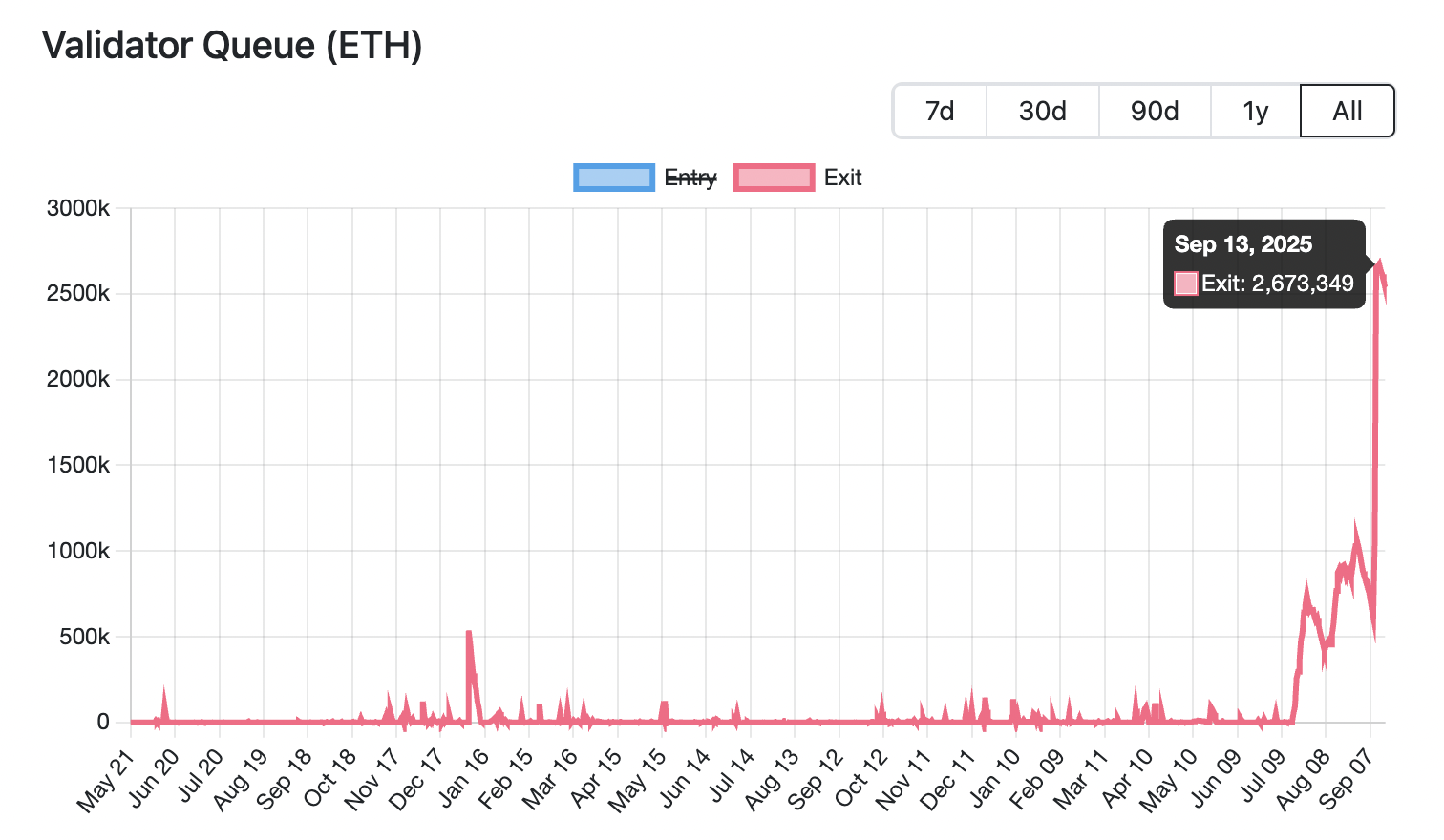Click the currently active All range button
1444x840 pixels.
(x=1347, y=111)
